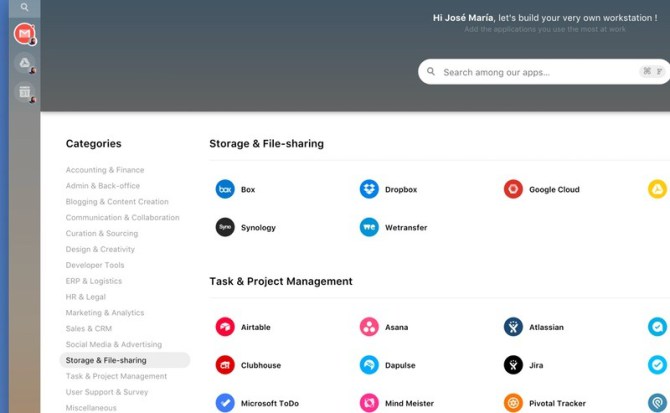Click the blue checkmark icon right of Jira
The width and height of the screenshot is (670, 413).
pos(657,365)
